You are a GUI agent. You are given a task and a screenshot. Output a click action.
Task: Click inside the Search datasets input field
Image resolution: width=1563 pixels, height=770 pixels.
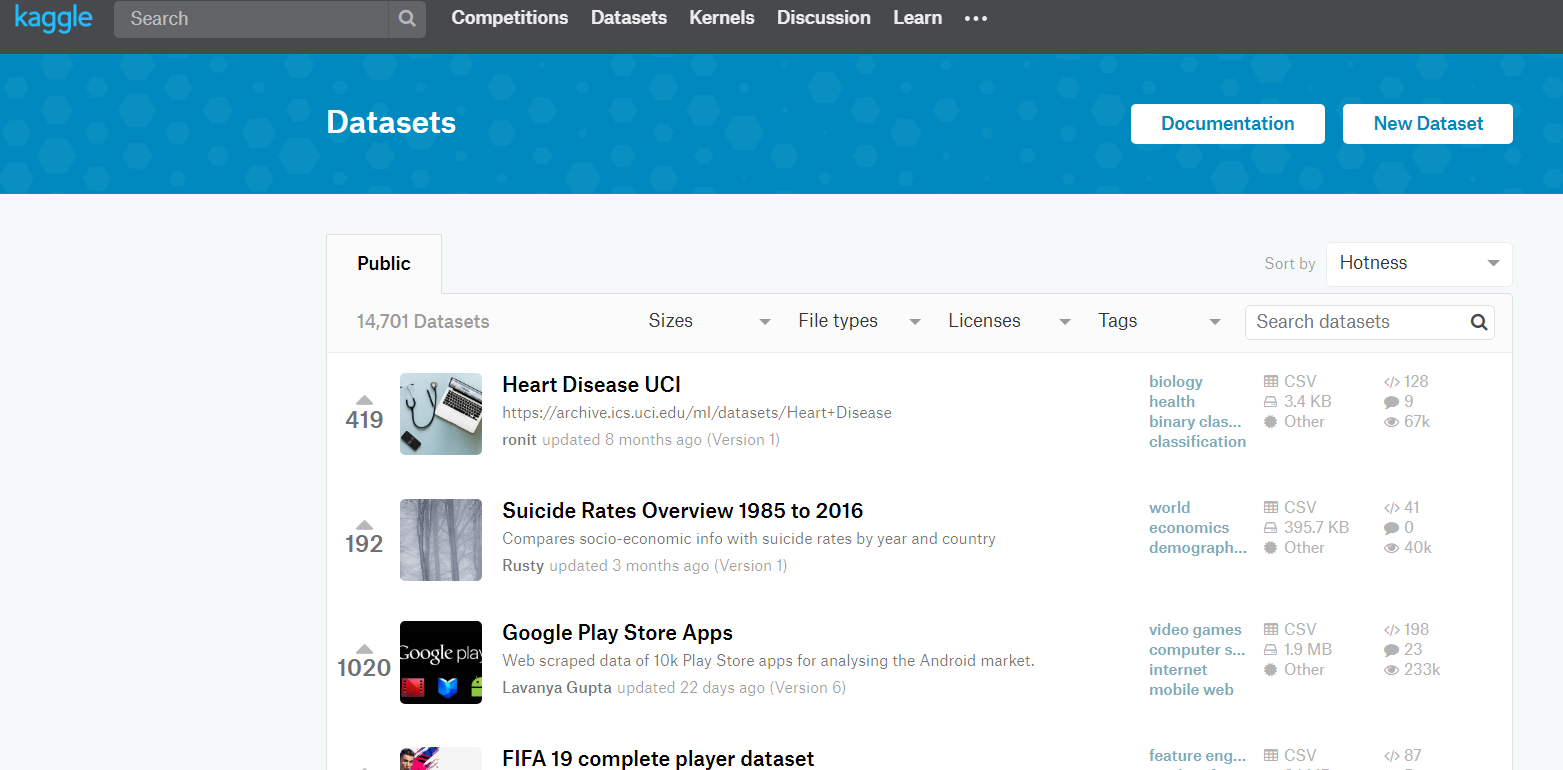pyautogui.click(x=1350, y=322)
